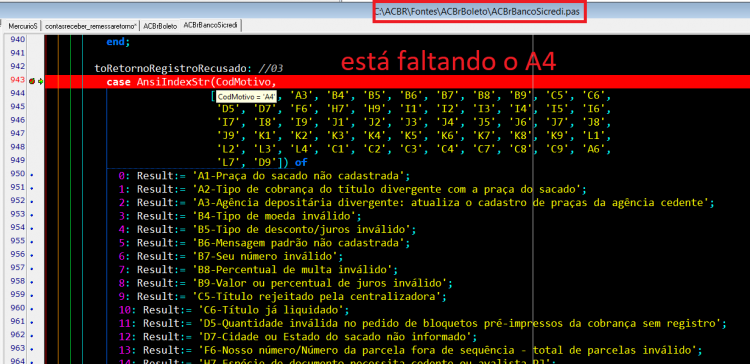Screen dimensions: 750x364
Task: Place cursor on AnsiIndexStr function name
Action: pyautogui.click(x=173, y=82)
